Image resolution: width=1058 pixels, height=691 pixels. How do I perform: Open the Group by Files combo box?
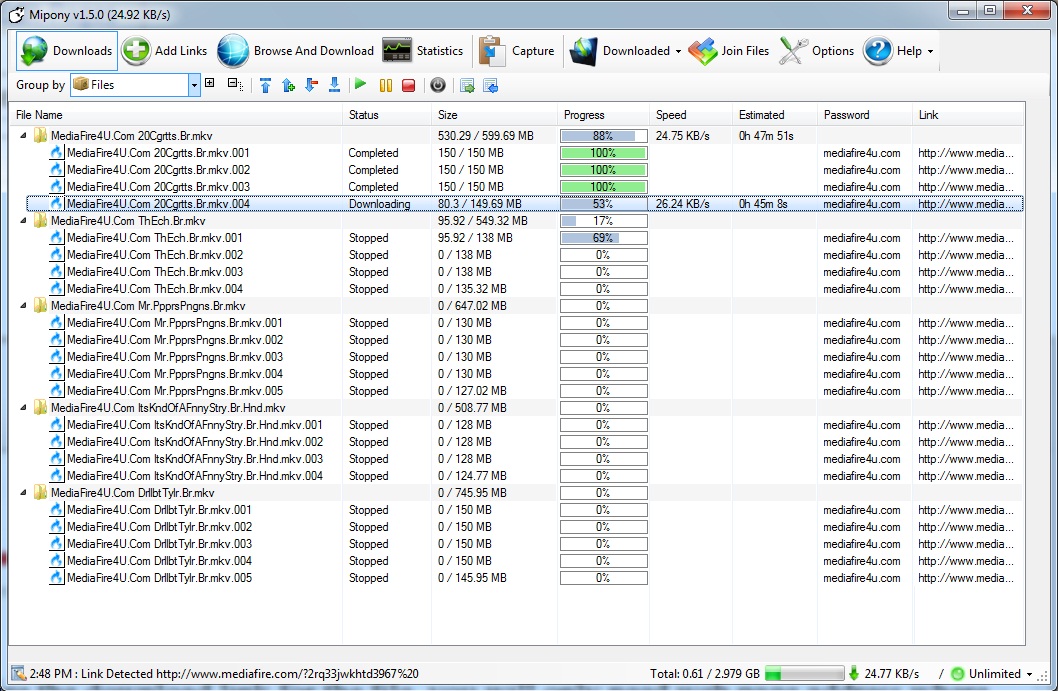tap(135, 85)
